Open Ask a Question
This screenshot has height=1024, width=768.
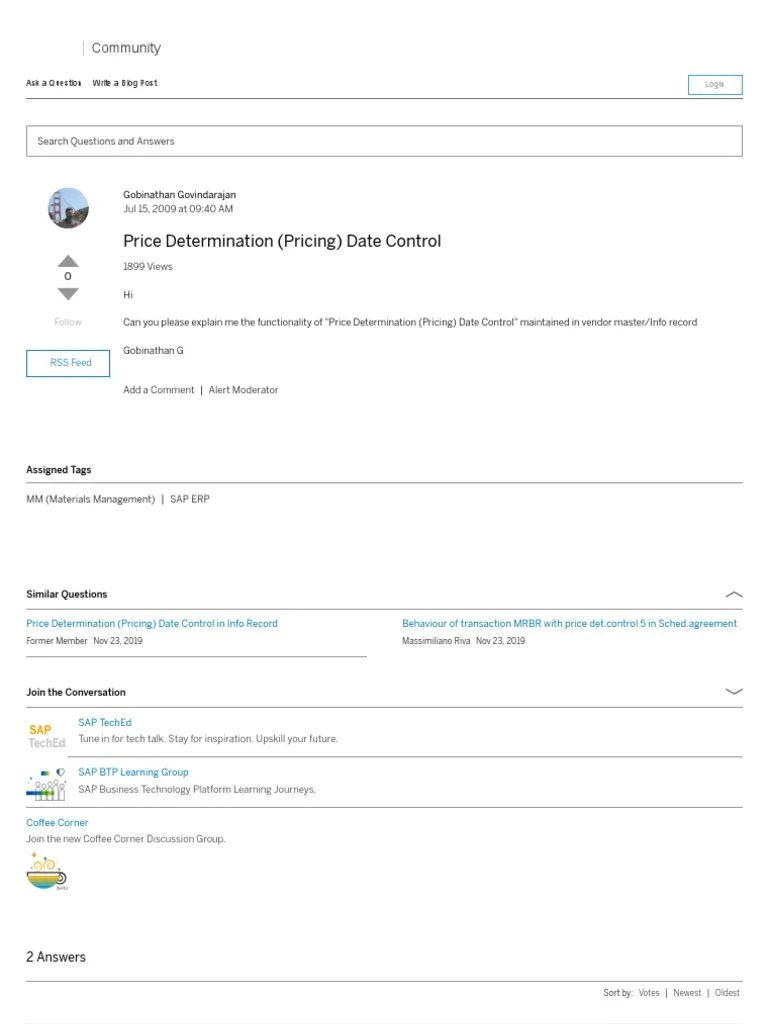click(53, 83)
